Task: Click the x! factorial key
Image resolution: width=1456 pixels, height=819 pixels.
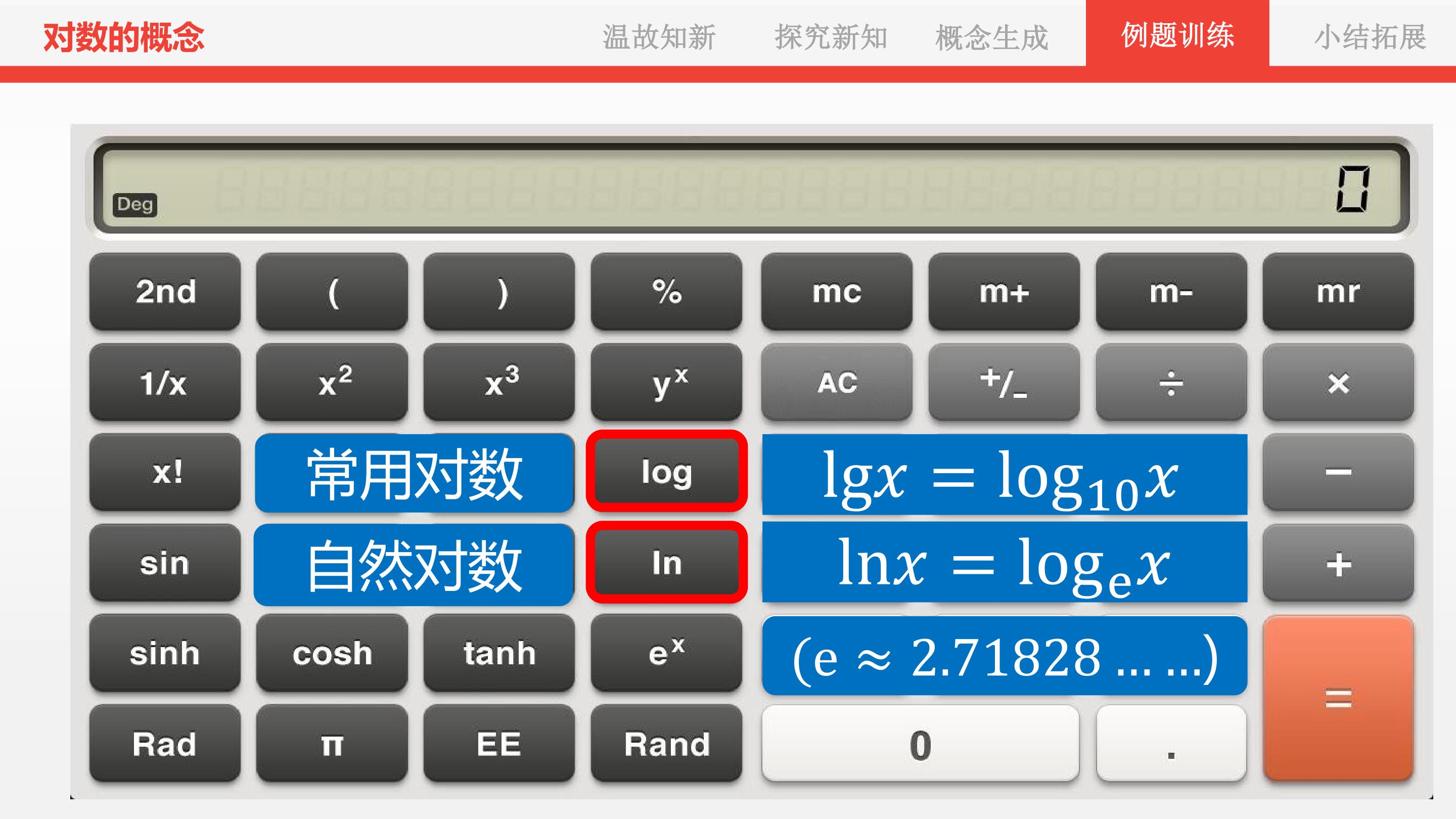Action: [x=165, y=473]
